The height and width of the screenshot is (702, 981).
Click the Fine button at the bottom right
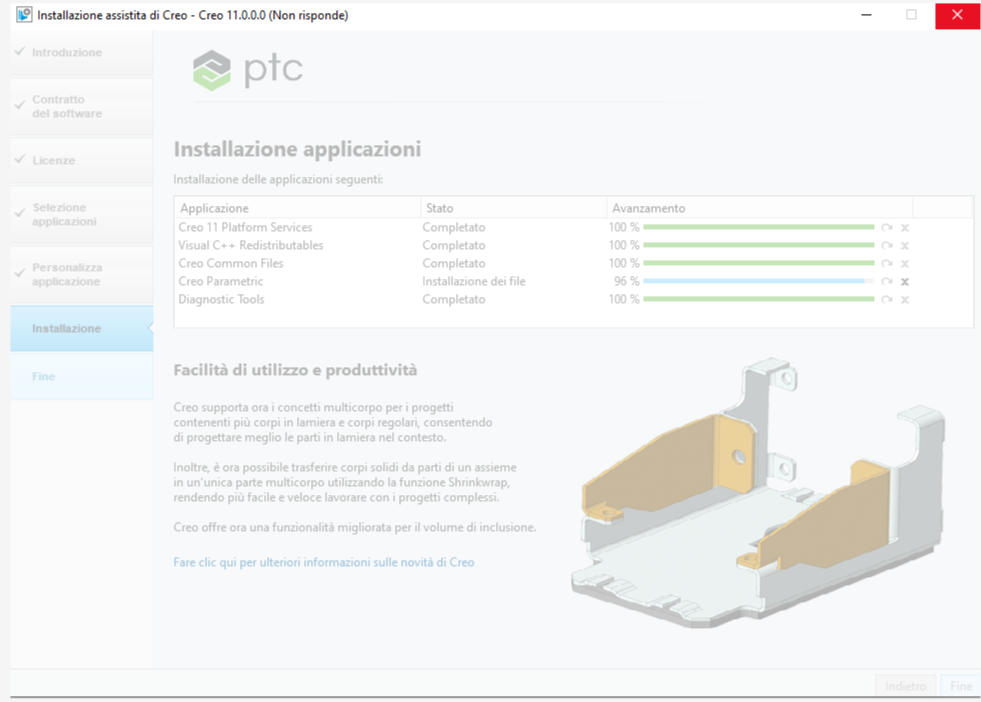(961, 686)
